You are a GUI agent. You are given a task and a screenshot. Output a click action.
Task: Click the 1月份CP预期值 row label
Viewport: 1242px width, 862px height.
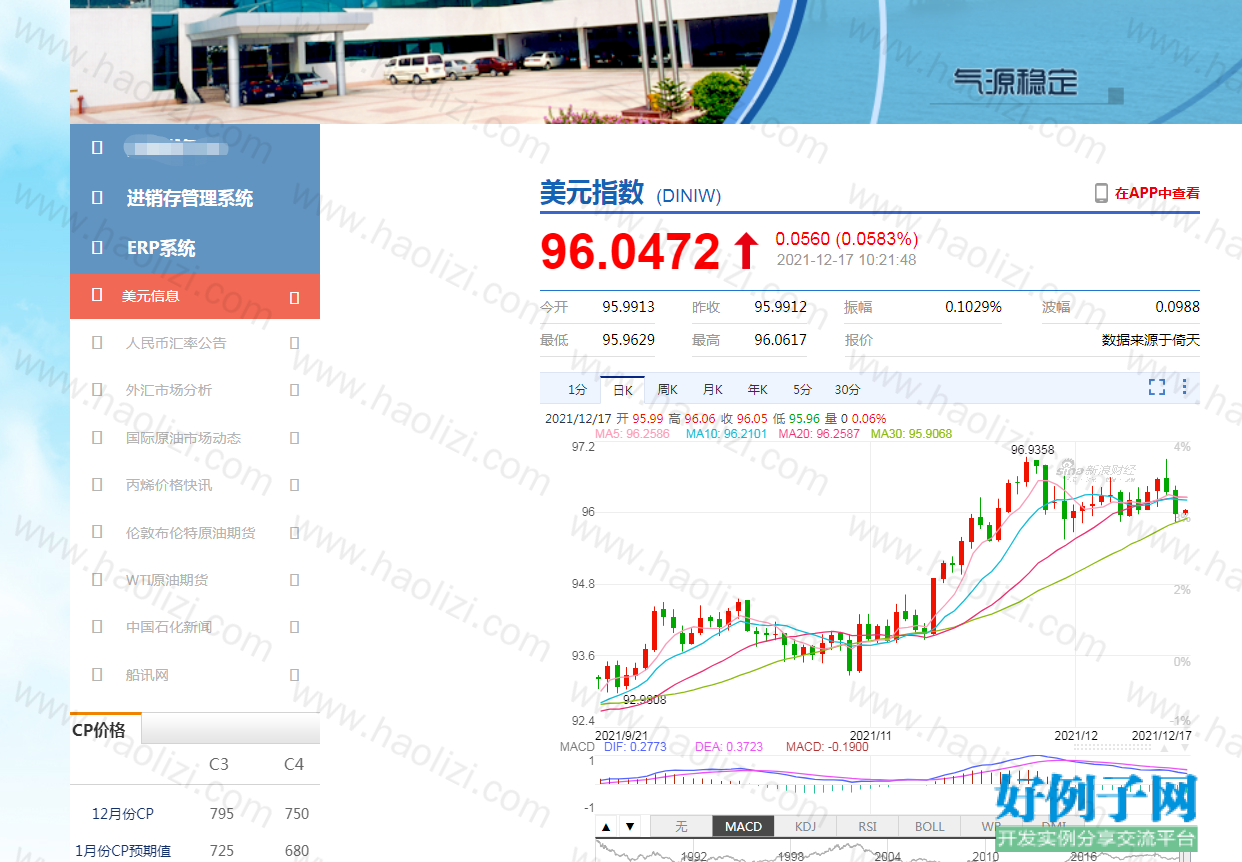(x=122, y=851)
